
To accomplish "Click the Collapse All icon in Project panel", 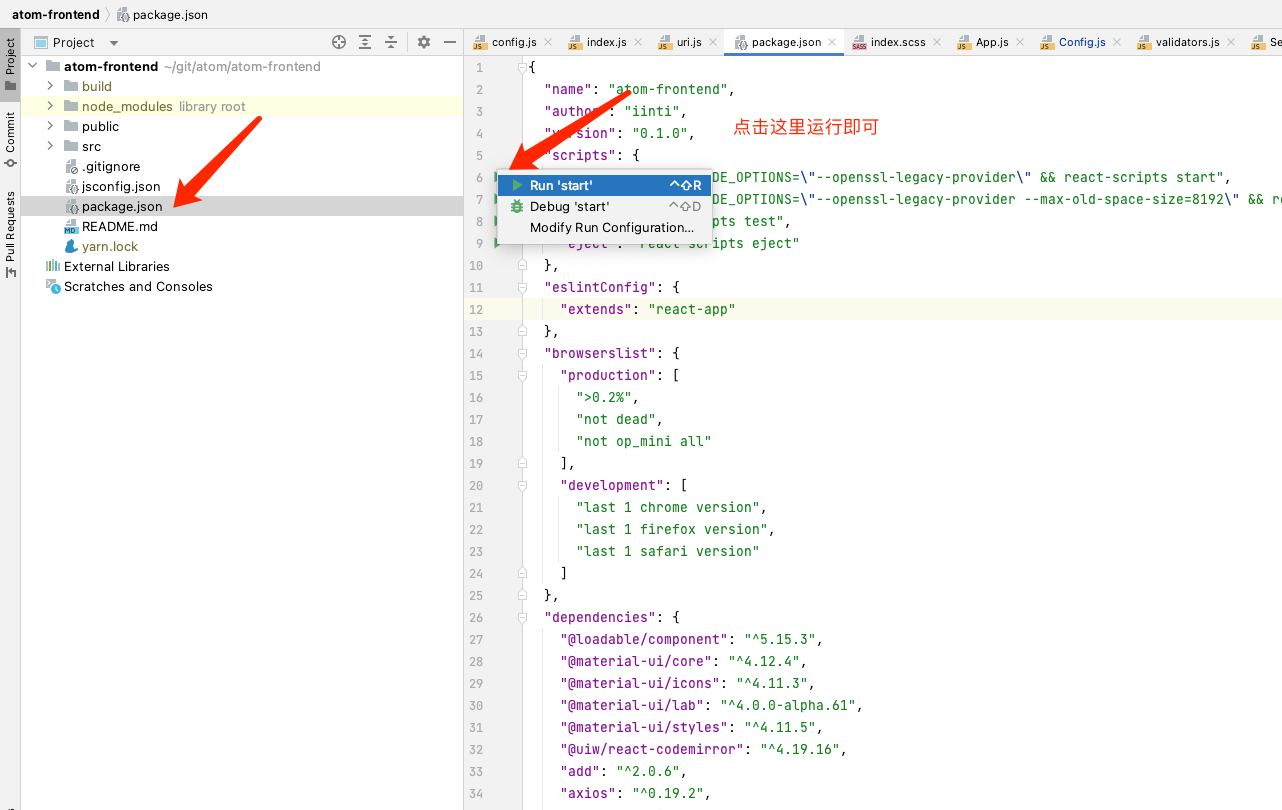I will click(391, 42).
